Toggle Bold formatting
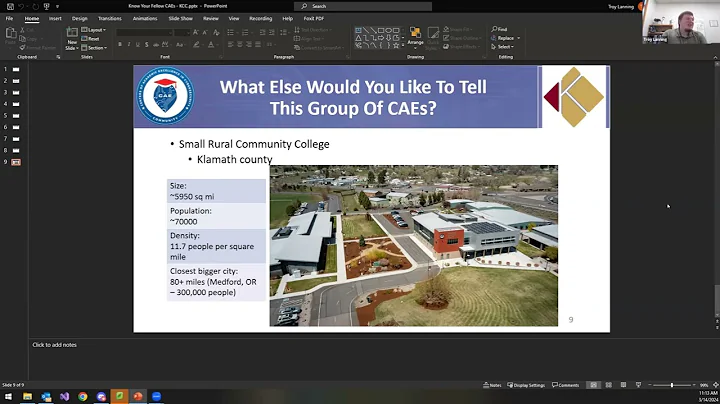The width and height of the screenshot is (720, 404). coord(120,45)
